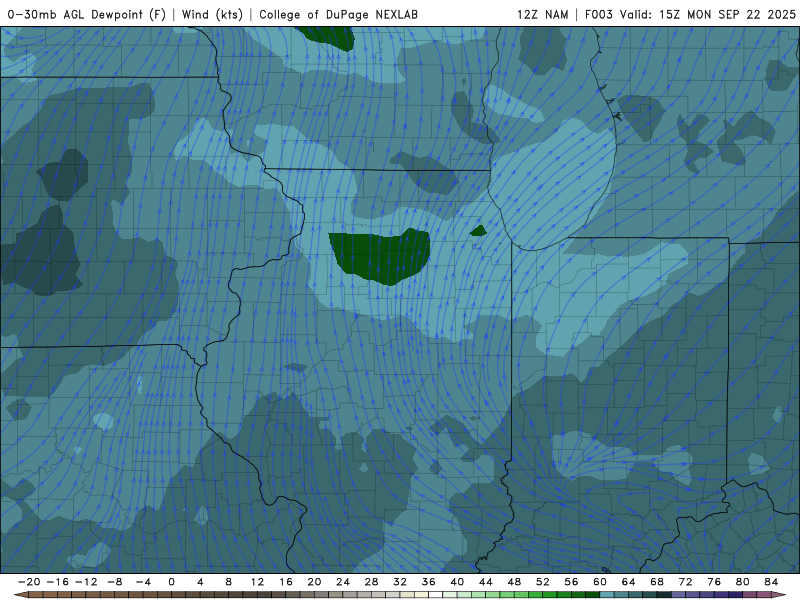Click the small dark green patch near Lake Michigan

(x=478, y=231)
